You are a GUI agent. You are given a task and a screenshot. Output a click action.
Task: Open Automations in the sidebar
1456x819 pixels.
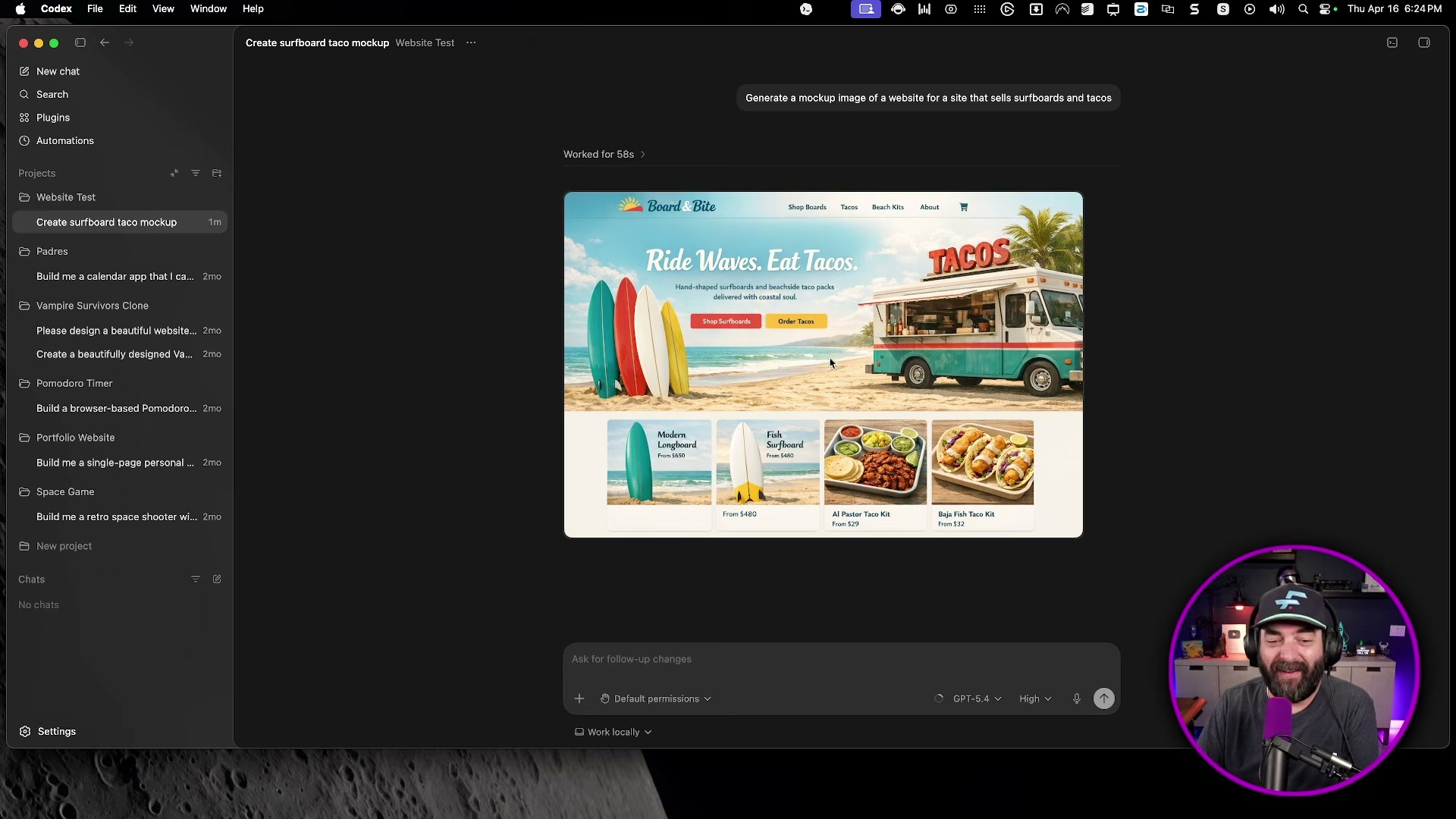[x=64, y=140]
